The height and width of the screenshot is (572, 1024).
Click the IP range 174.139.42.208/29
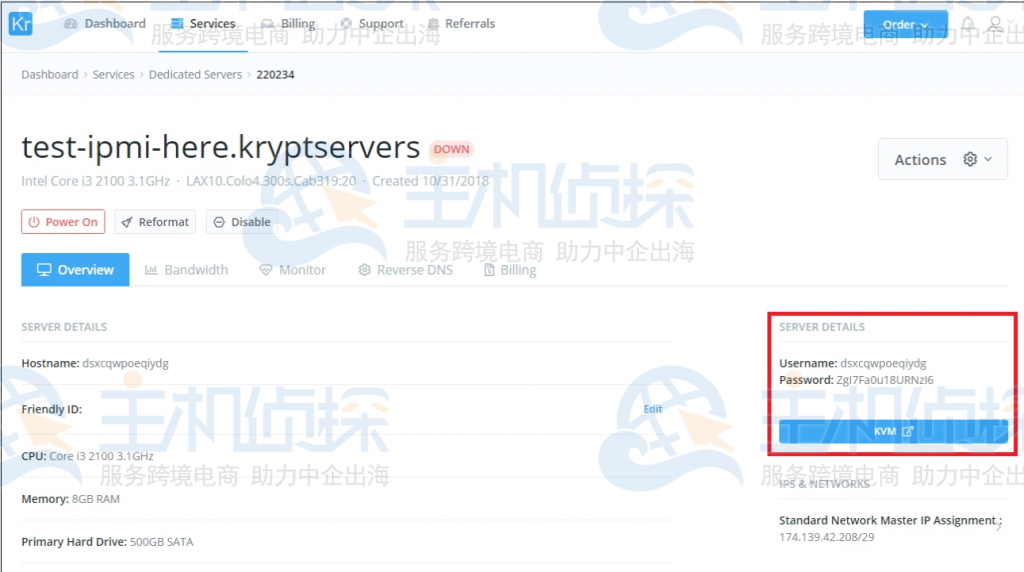pos(826,537)
